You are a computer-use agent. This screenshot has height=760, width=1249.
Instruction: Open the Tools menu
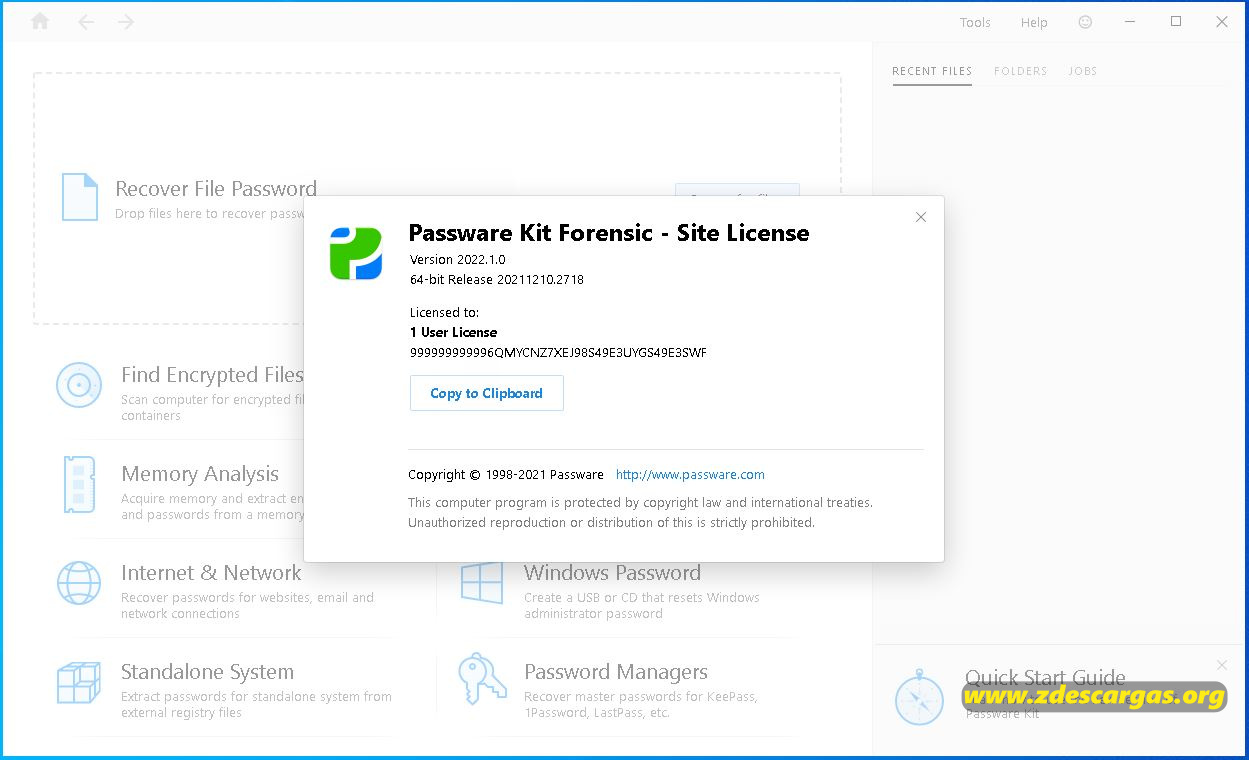[975, 22]
